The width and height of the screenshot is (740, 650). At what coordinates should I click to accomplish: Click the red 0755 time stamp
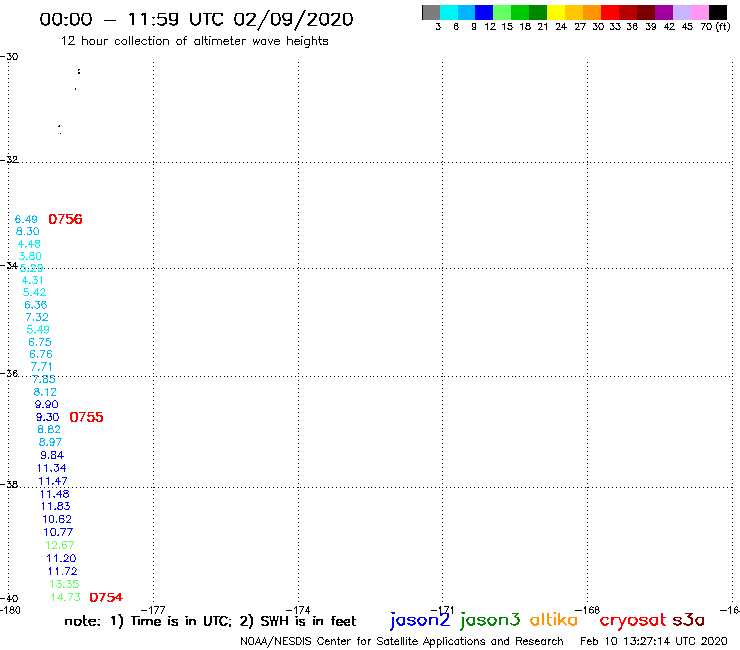(86, 417)
